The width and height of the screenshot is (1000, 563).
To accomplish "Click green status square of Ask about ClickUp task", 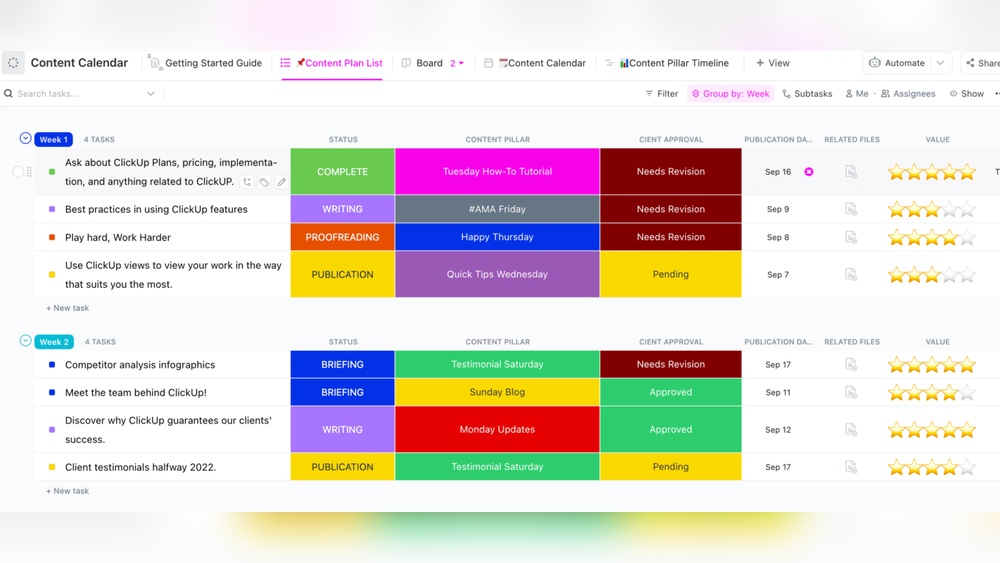I will tap(52, 172).
